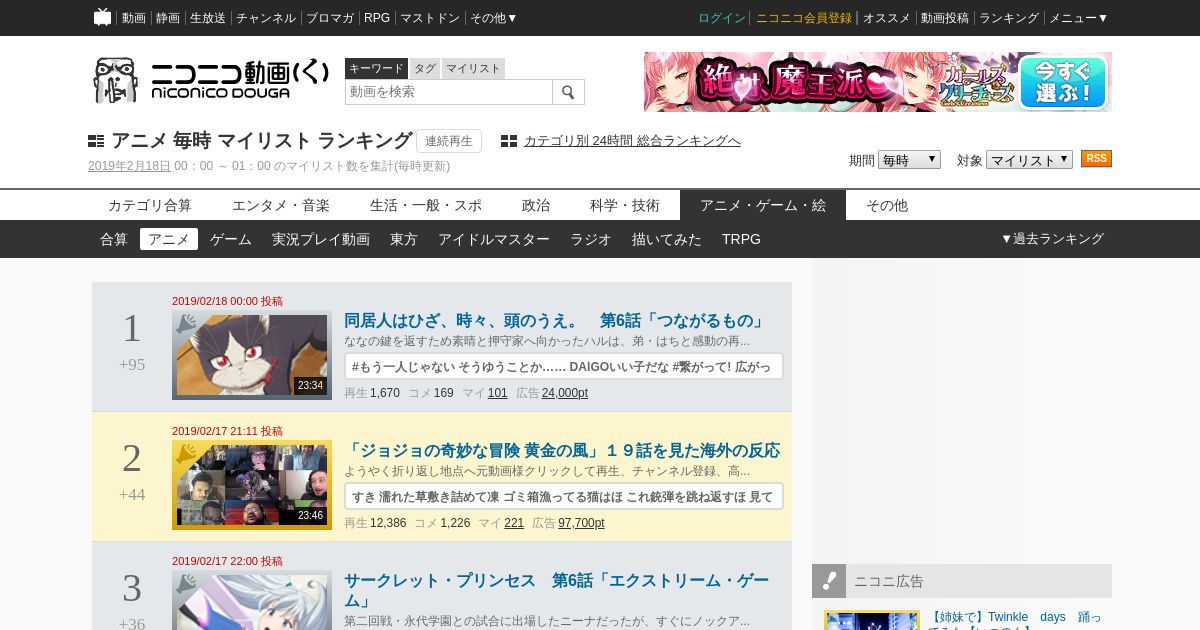The image size is (1200, 630).
Task: Open the カテゴリ合算 category tab
Action: tap(150, 205)
